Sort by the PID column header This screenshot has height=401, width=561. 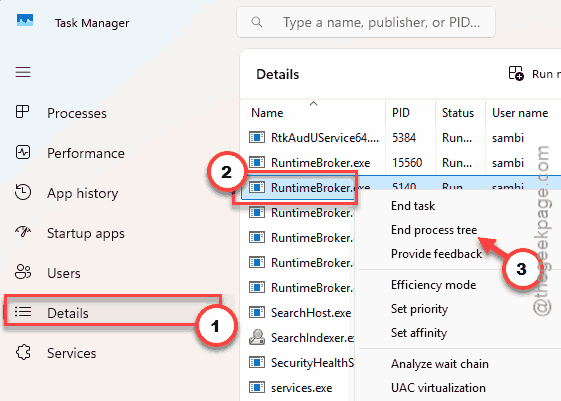[400, 113]
